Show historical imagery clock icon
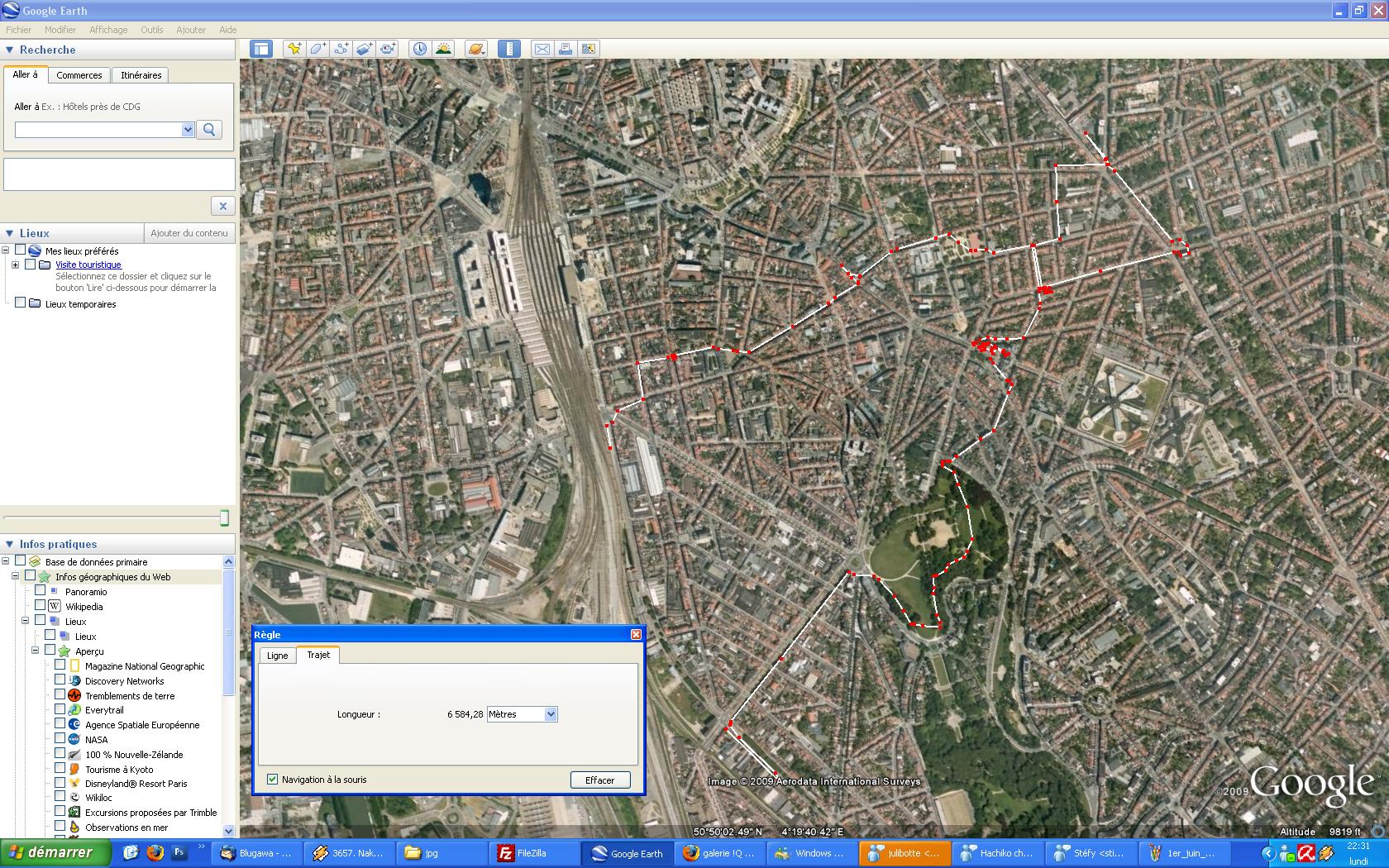Viewport: 1389px width, 868px height. pyautogui.click(x=420, y=49)
